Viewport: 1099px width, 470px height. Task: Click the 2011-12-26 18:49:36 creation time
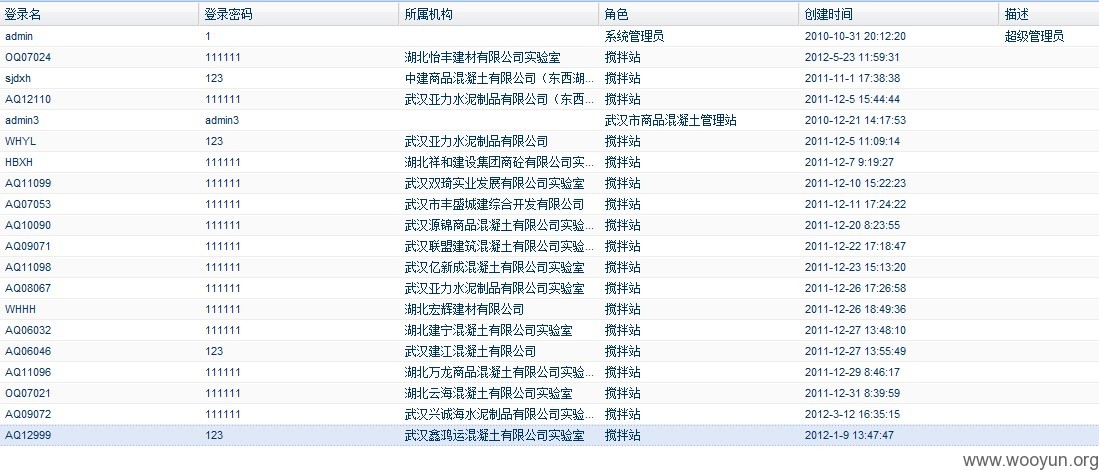(855, 310)
